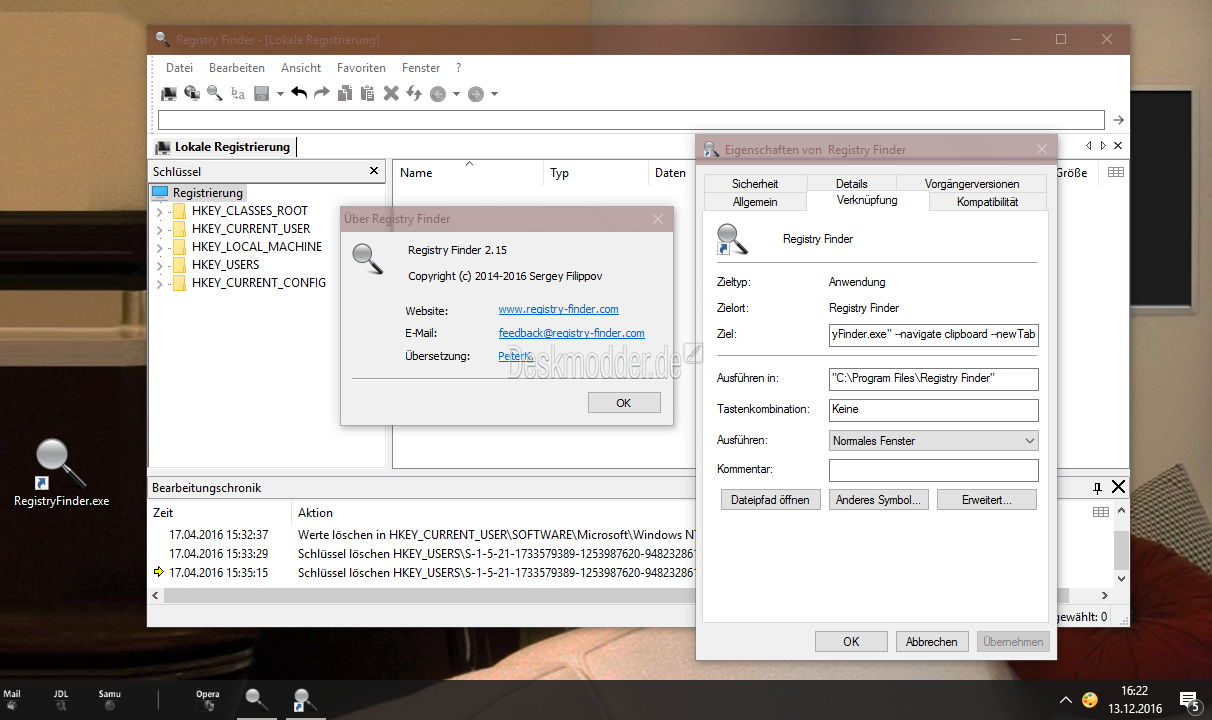Open the www.registry-finder.com website link

tap(558, 310)
